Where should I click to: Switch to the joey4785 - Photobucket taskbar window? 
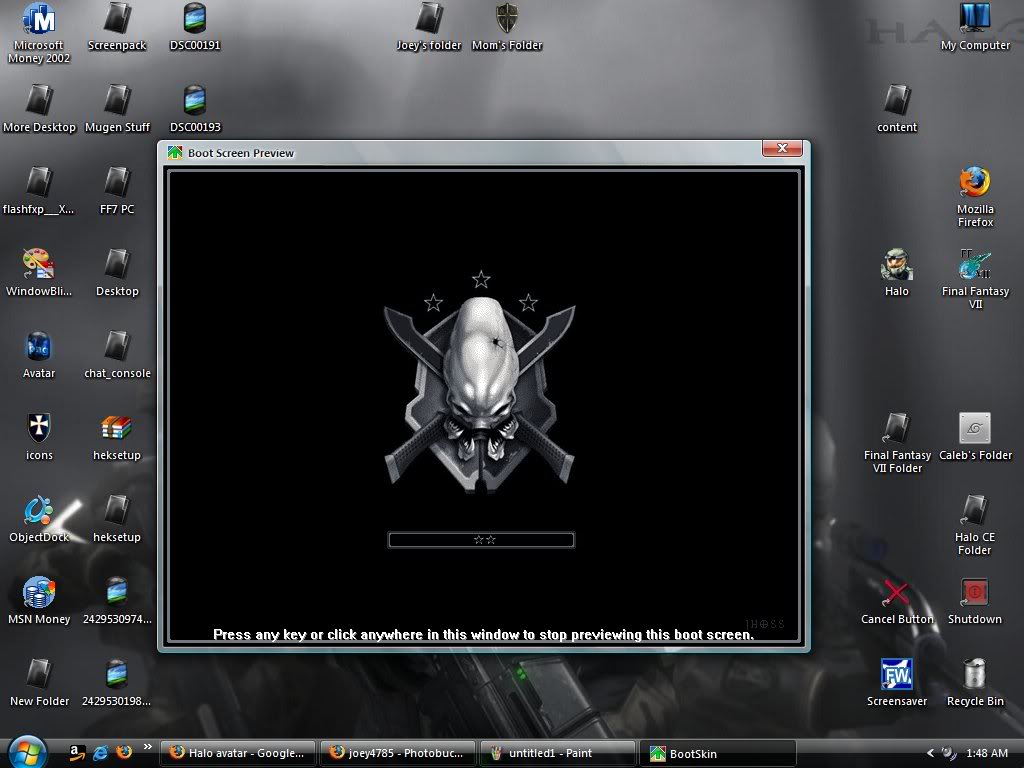[398, 753]
